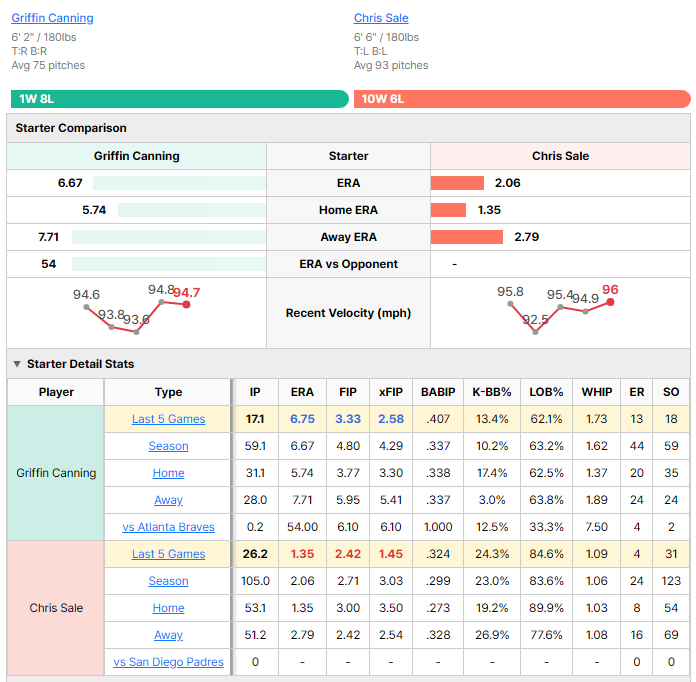Open Griffin Canning's Last 5 Games link

168,419
